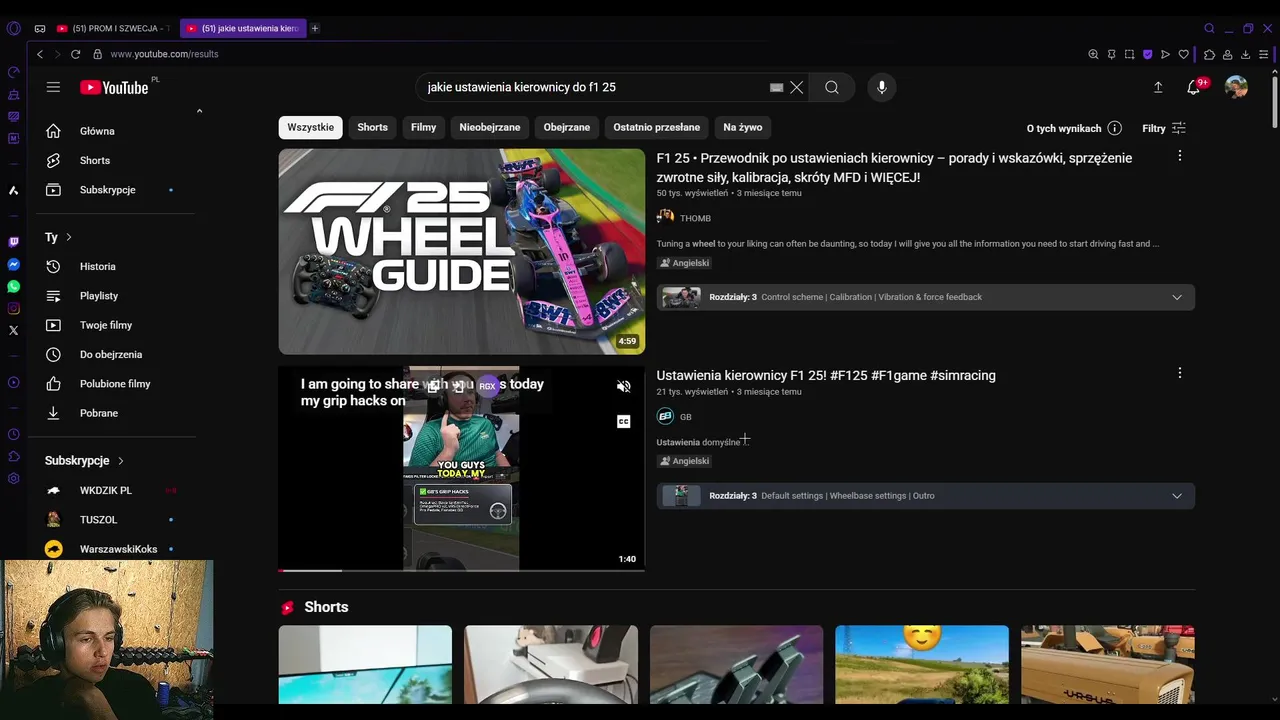Open more options for F1 25 Przewodnik video

tap(1180, 156)
